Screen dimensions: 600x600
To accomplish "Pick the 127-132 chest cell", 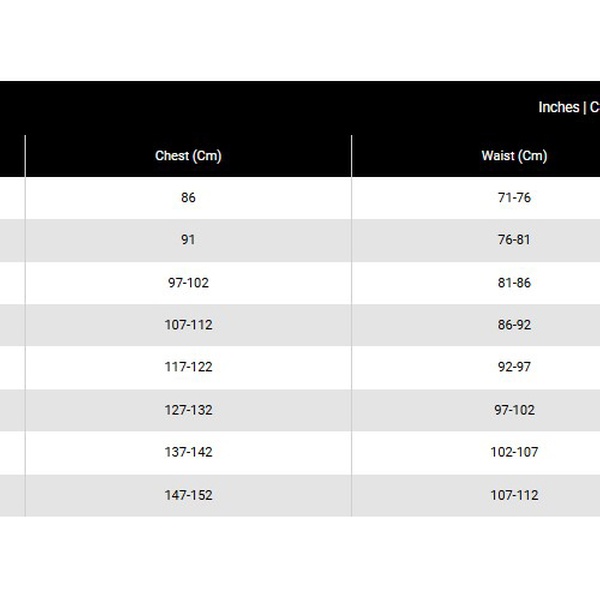I will pos(188,410).
